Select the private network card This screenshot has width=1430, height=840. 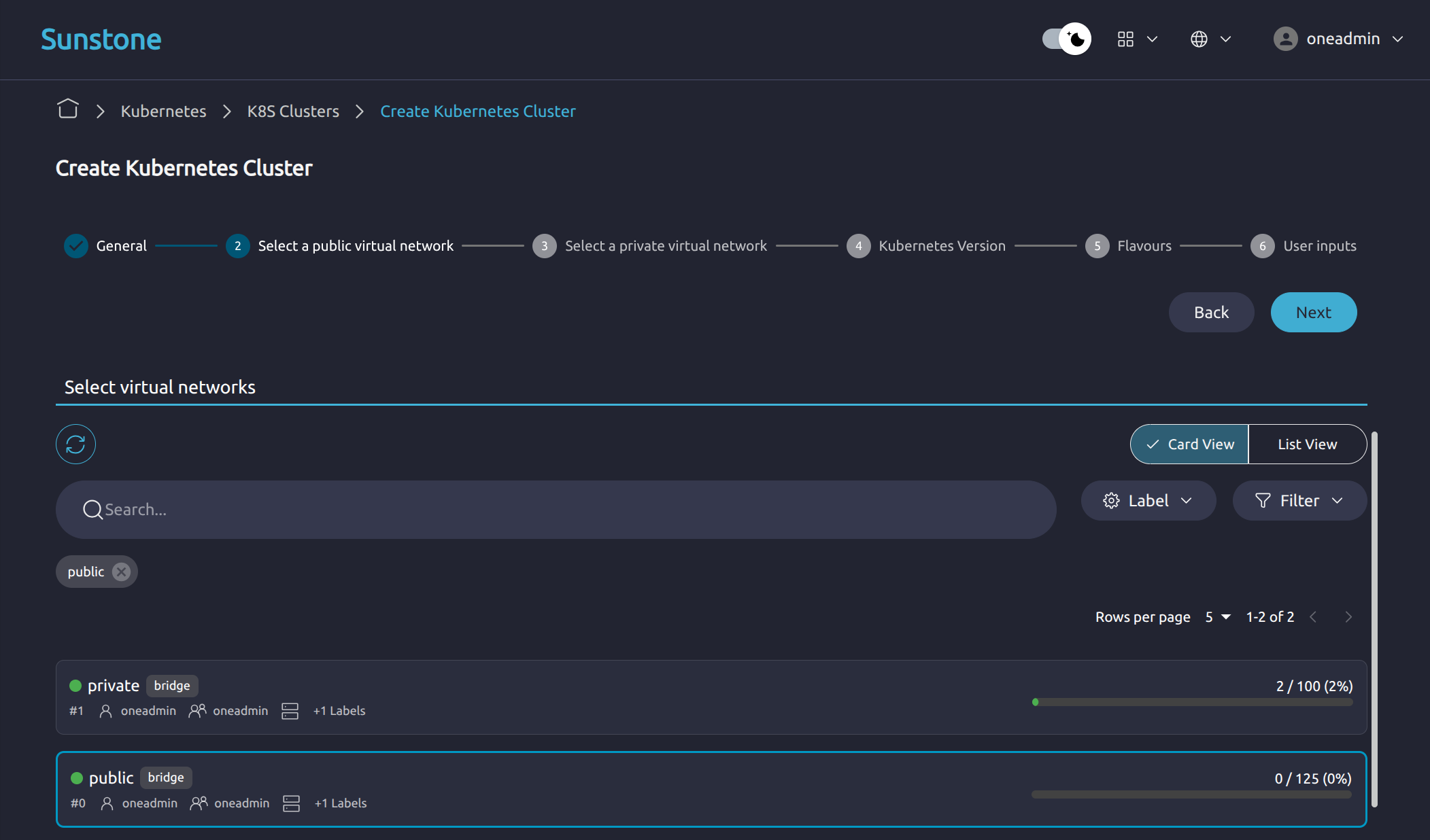[711, 697]
